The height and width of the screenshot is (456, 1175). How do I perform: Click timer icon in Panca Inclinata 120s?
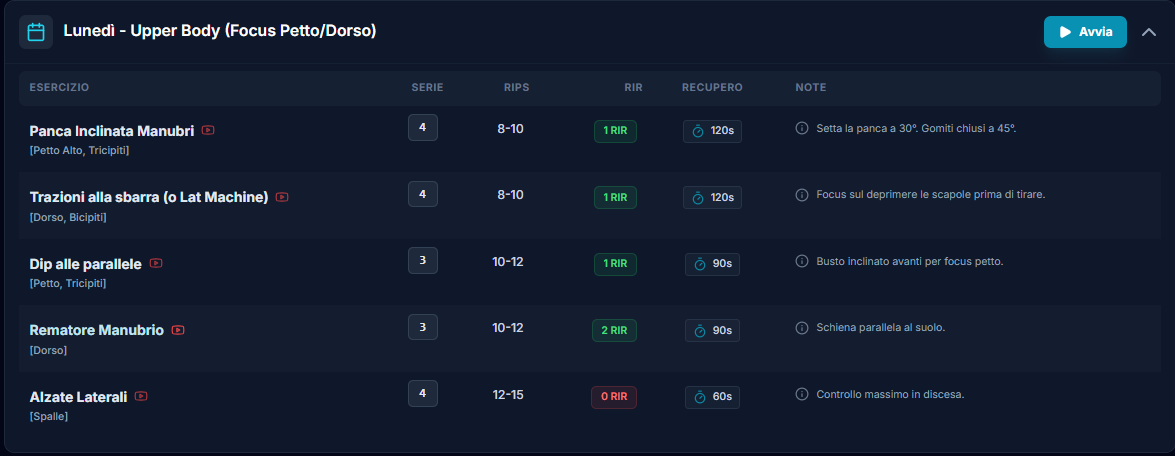click(x=698, y=131)
